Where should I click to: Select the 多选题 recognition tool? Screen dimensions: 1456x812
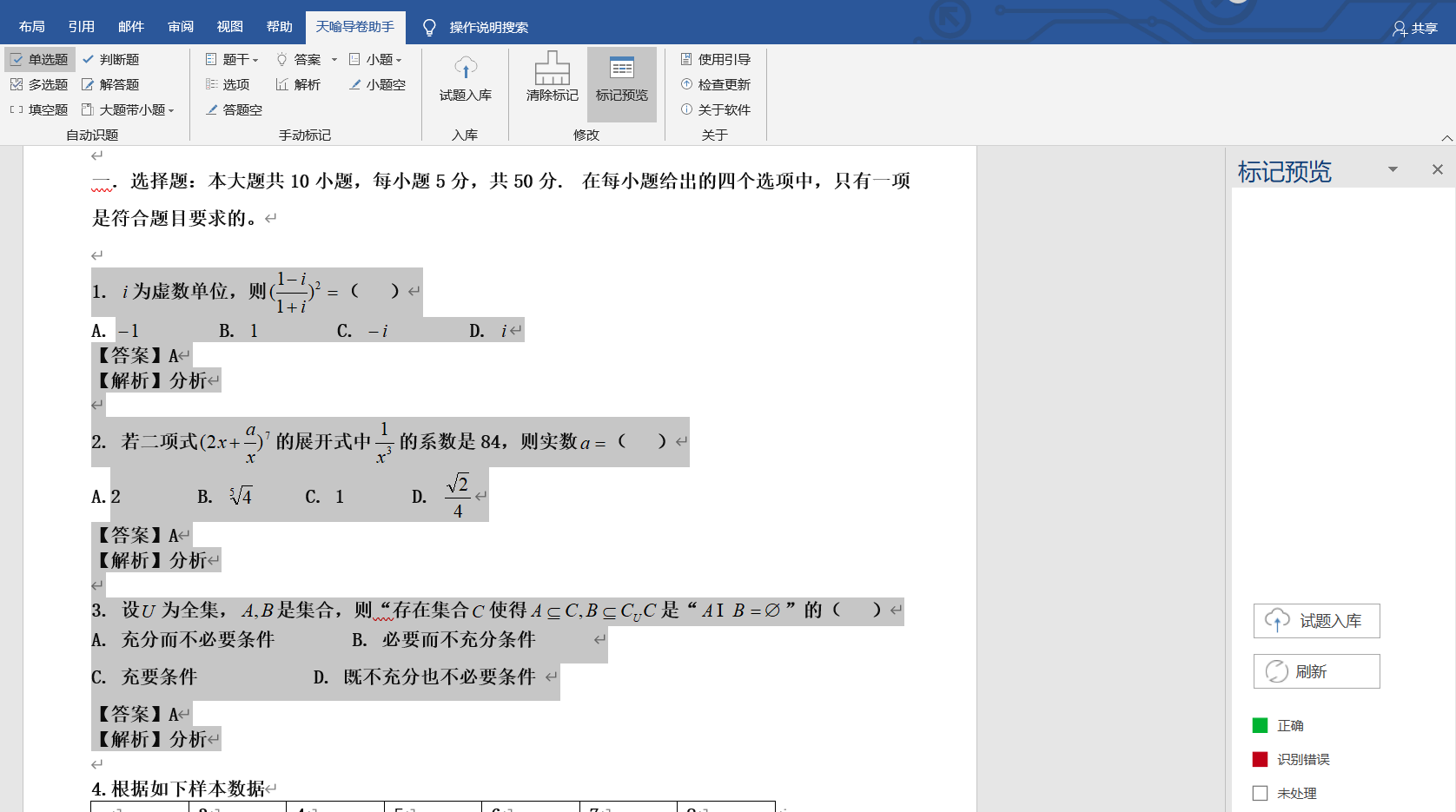39,85
